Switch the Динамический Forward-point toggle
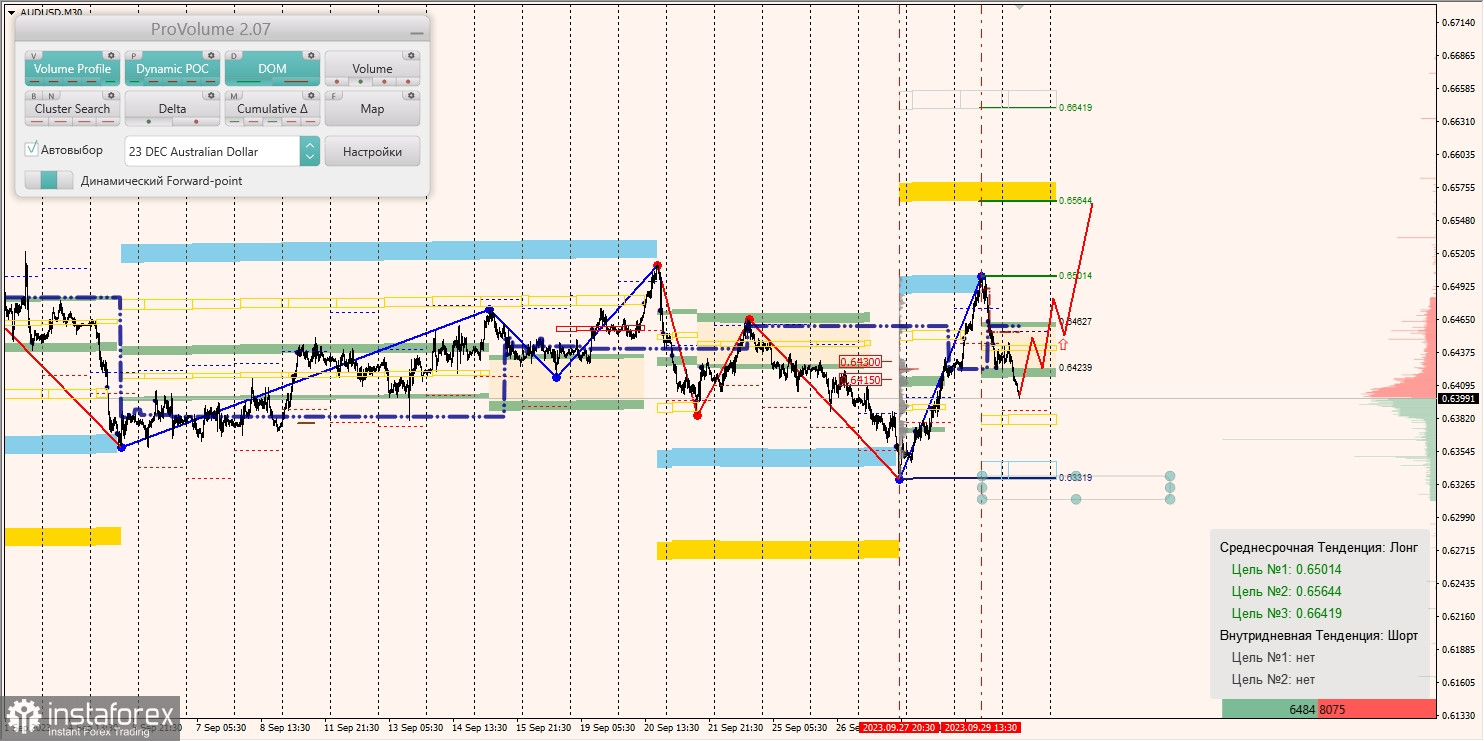 tap(49, 180)
